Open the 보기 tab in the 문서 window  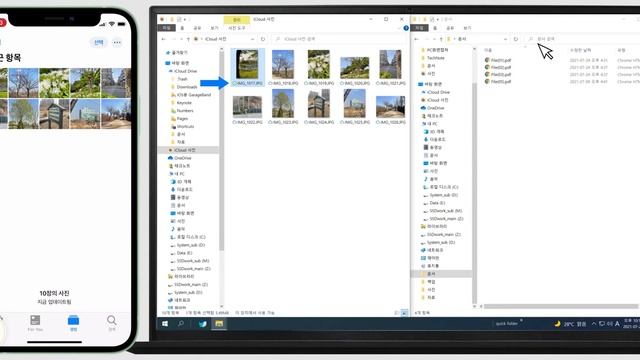467,28
